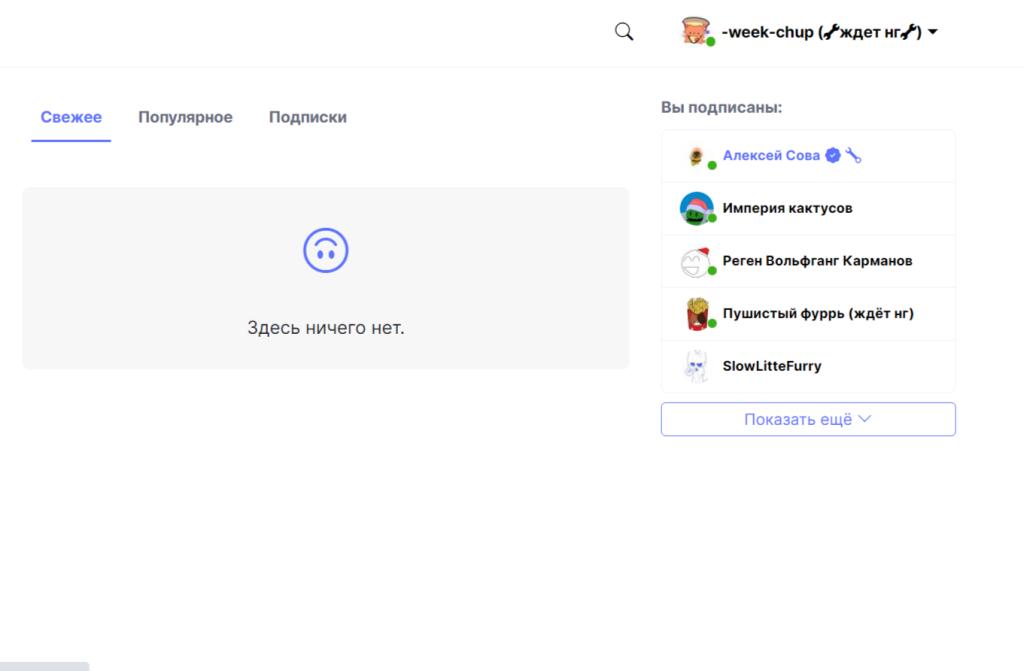Click the verified badge next to Алексей Сова
This screenshot has height=671, width=1024.
point(833,155)
